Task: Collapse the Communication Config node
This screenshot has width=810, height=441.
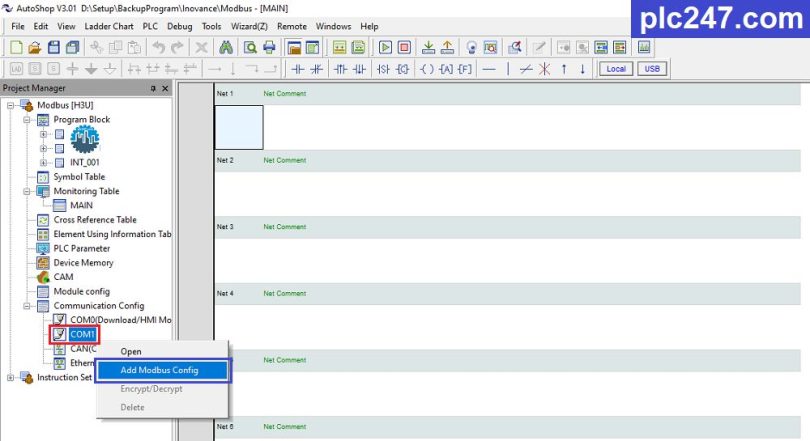Action: coord(27,306)
